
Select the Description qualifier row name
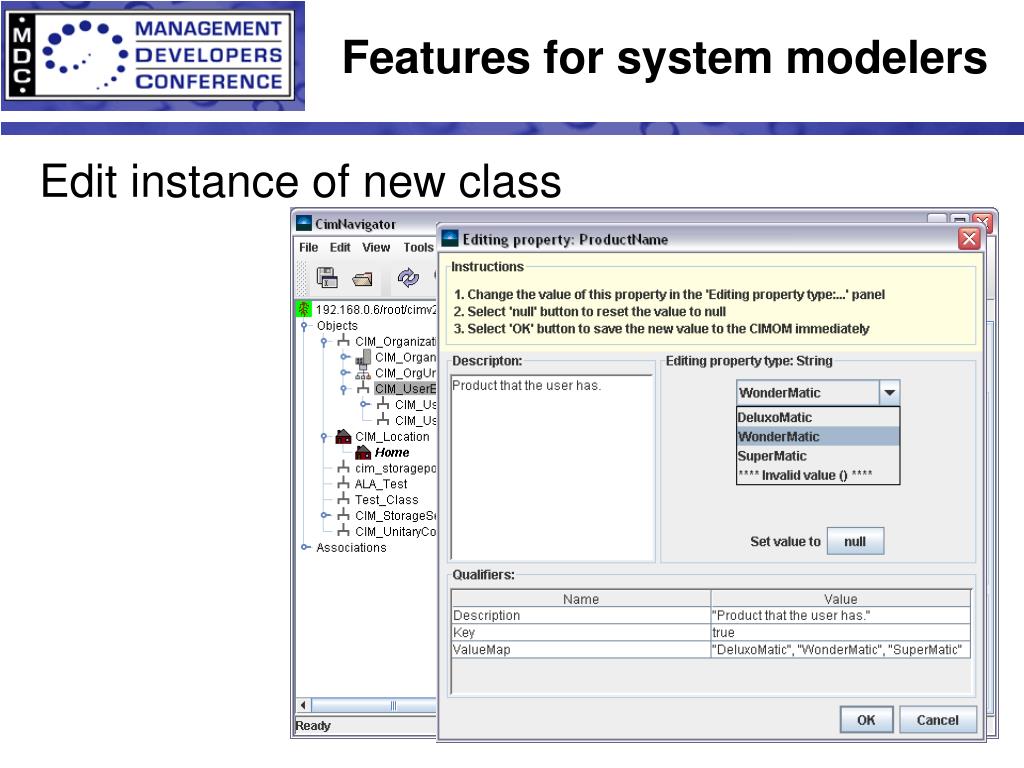click(x=581, y=615)
